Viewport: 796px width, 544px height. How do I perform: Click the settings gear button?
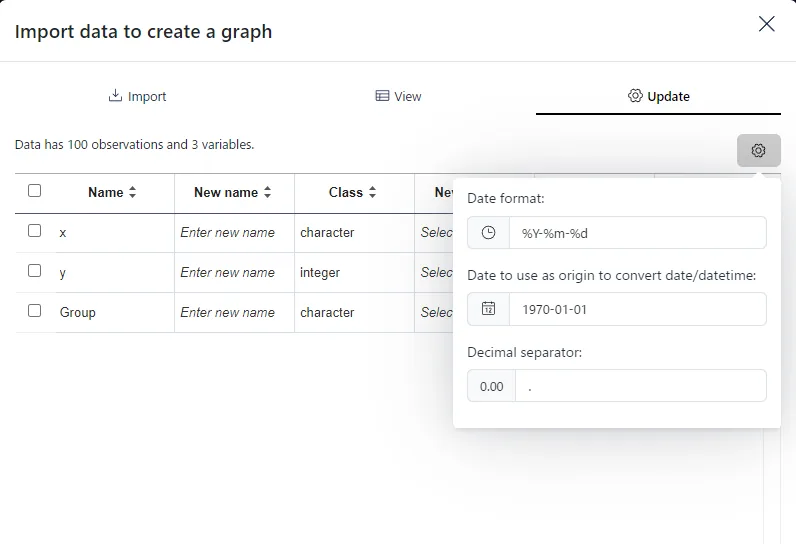[x=758, y=150]
